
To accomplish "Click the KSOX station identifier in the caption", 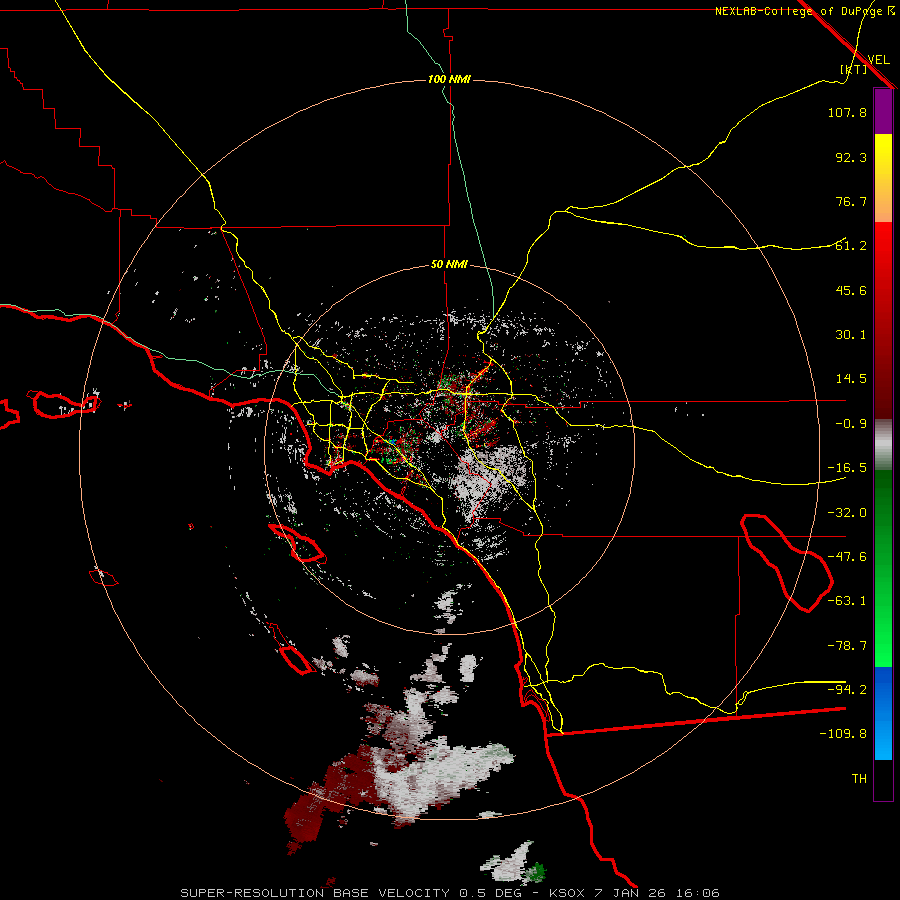I will coord(568,893).
